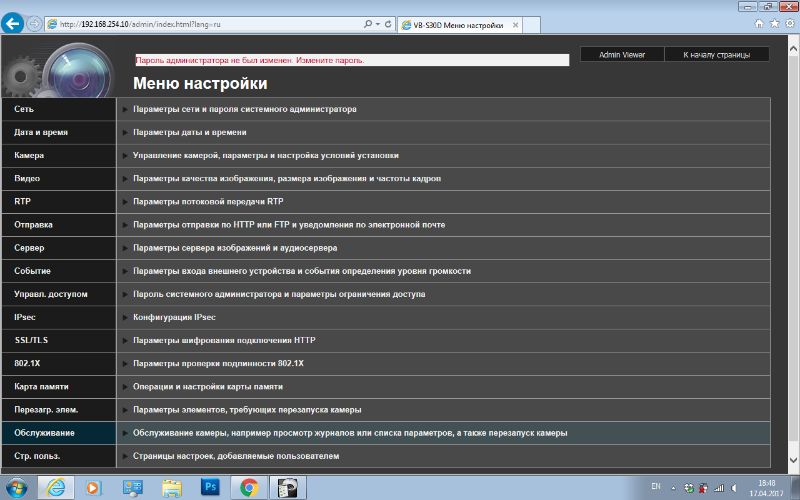
Task: Open the RTP settings section
Action: pyautogui.click(x=59, y=202)
